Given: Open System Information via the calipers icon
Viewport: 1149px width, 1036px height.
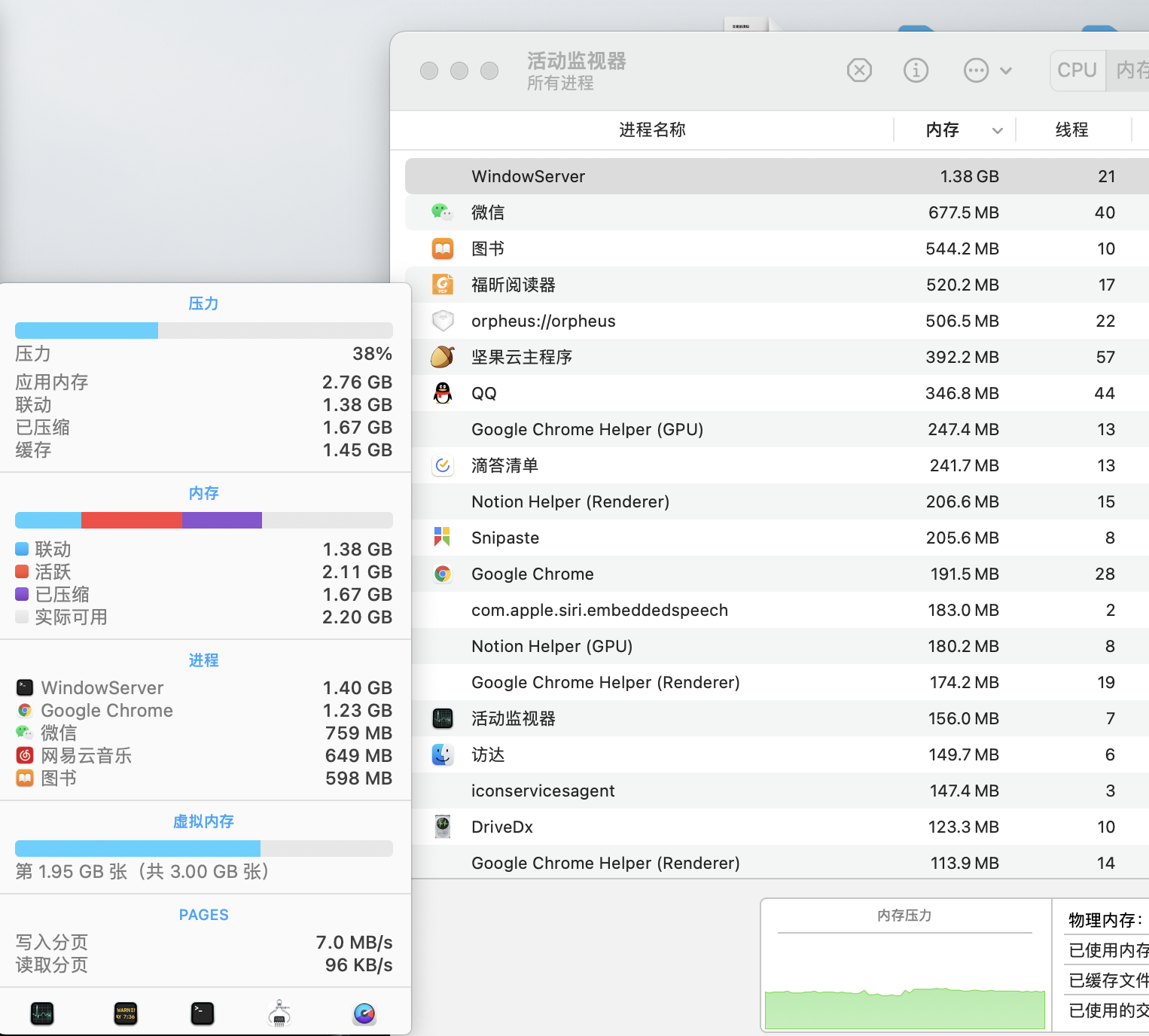Looking at the screenshot, I should point(279,1013).
